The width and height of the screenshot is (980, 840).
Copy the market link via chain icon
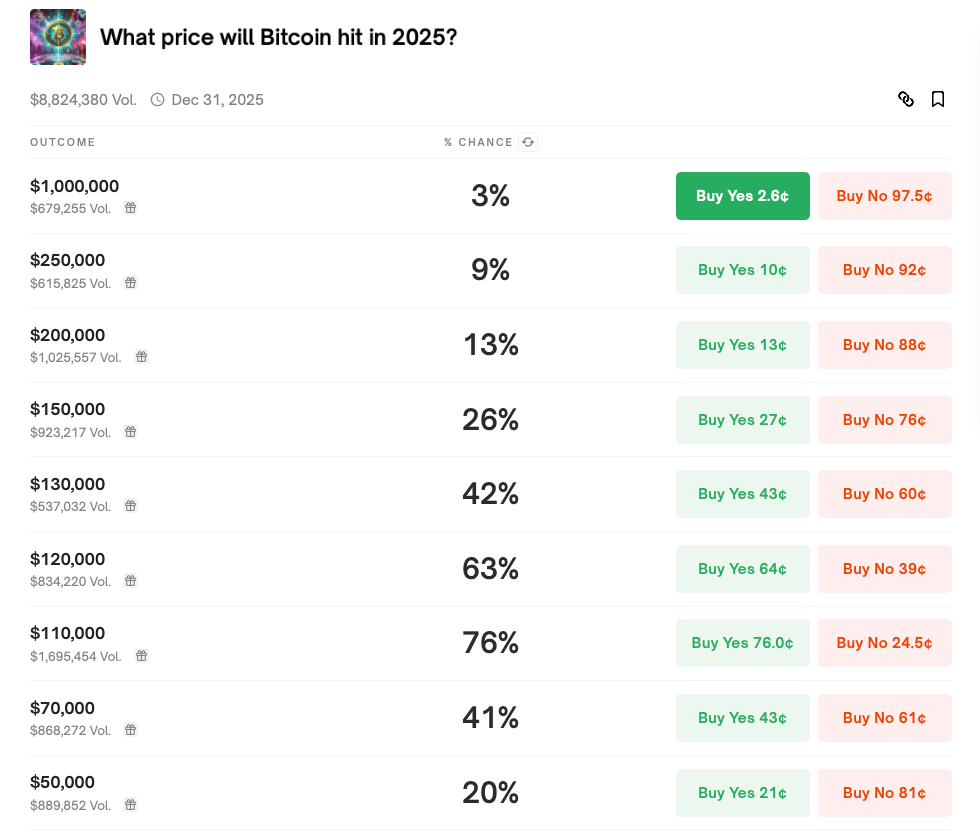pos(906,99)
